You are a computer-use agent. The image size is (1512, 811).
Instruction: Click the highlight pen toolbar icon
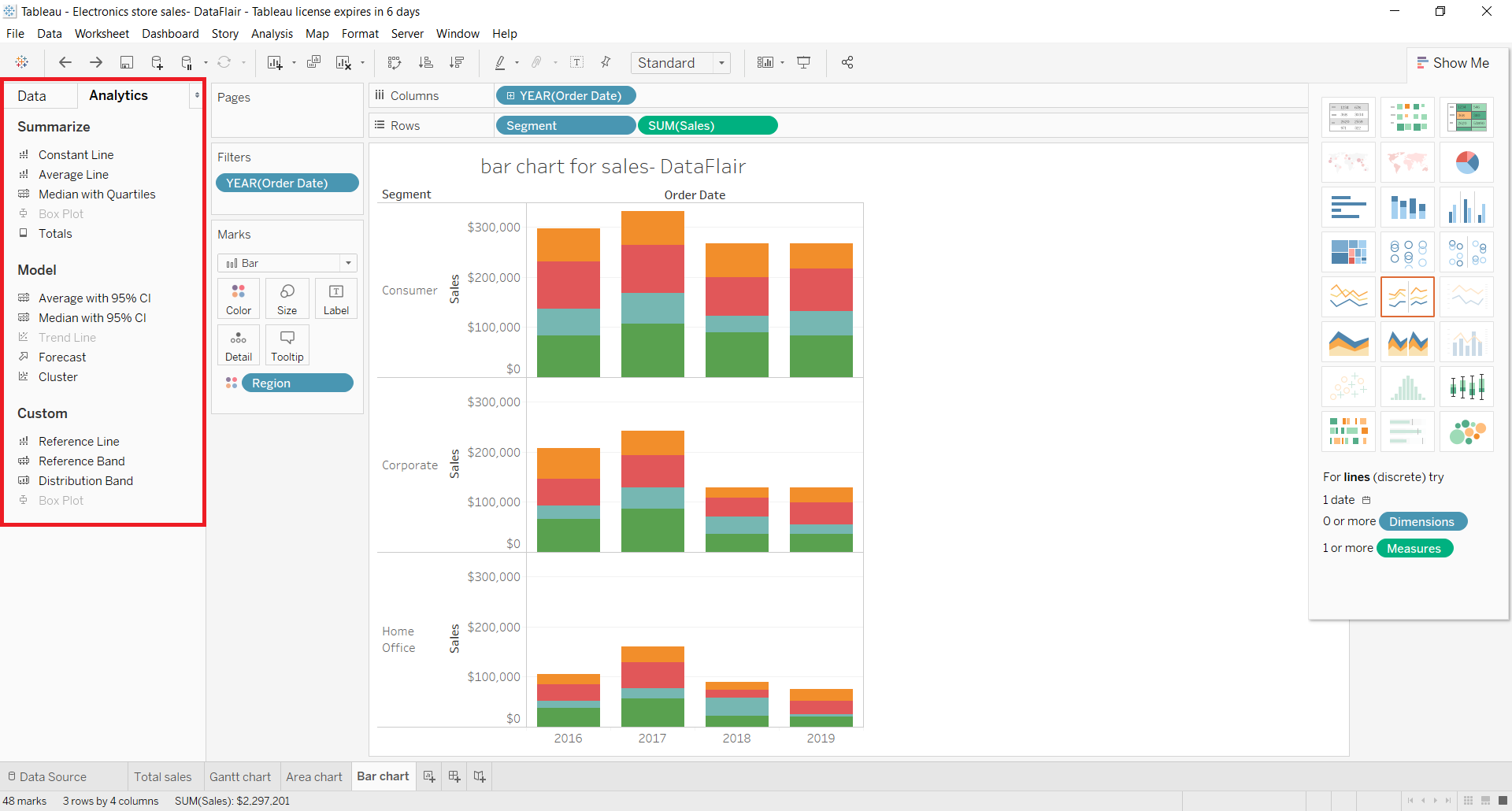tap(500, 62)
